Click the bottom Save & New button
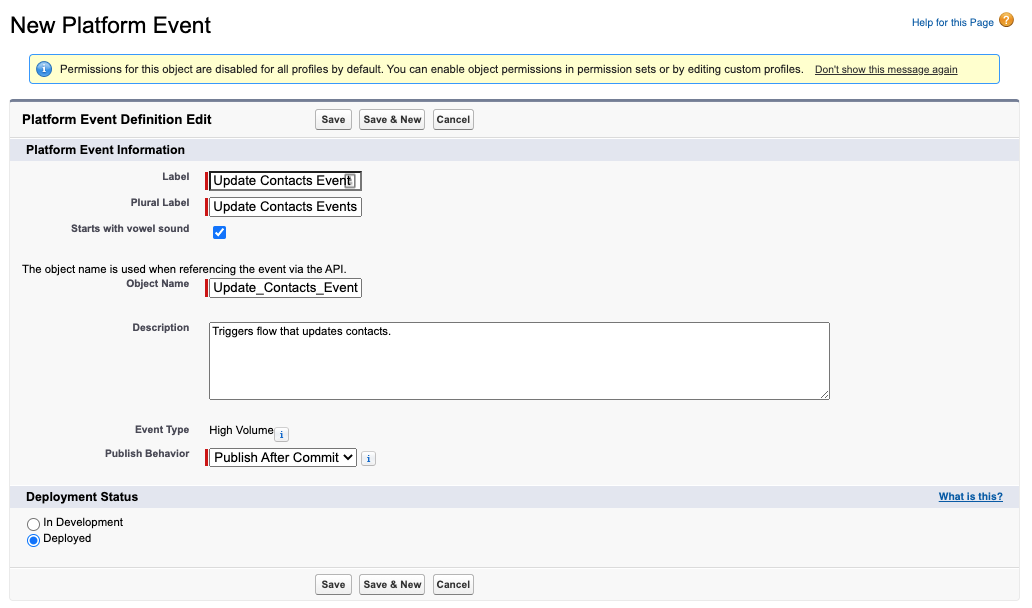Viewport: 1032px width, 608px height. pyautogui.click(x=392, y=585)
